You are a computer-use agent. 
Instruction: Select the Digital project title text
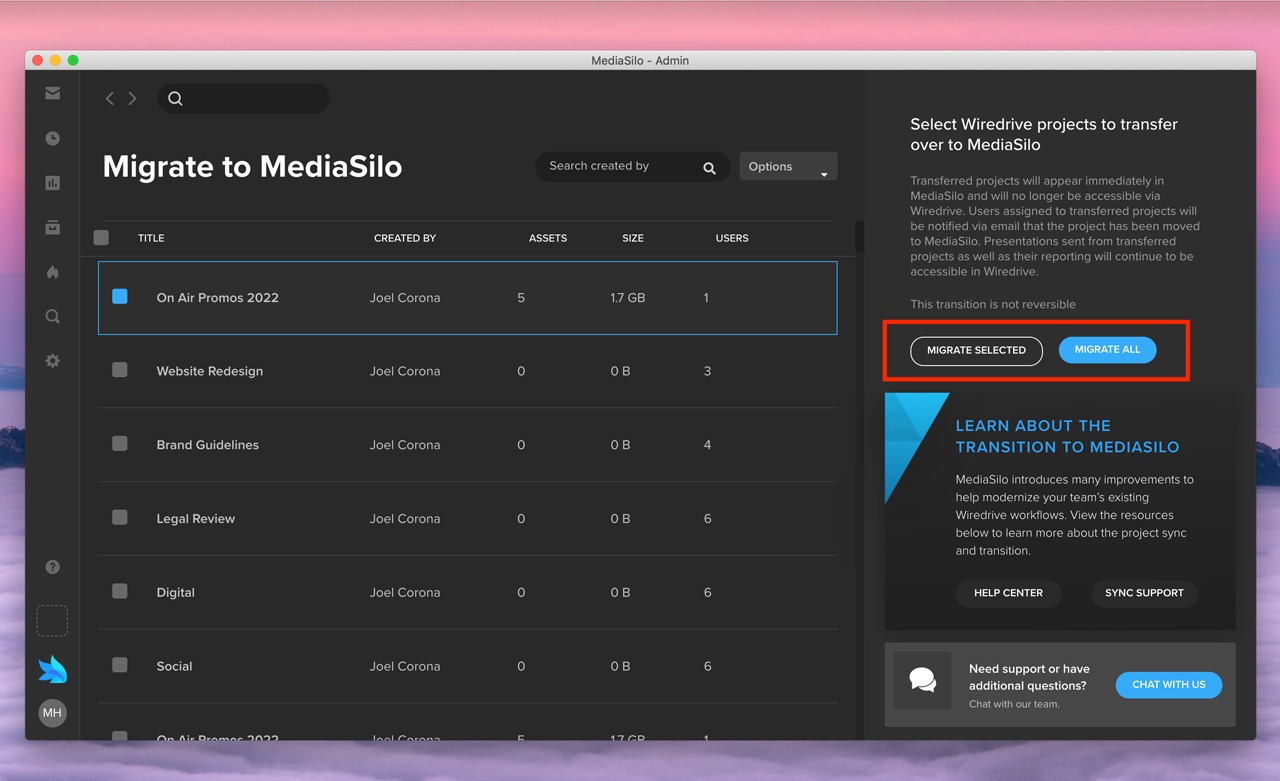(176, 593)
